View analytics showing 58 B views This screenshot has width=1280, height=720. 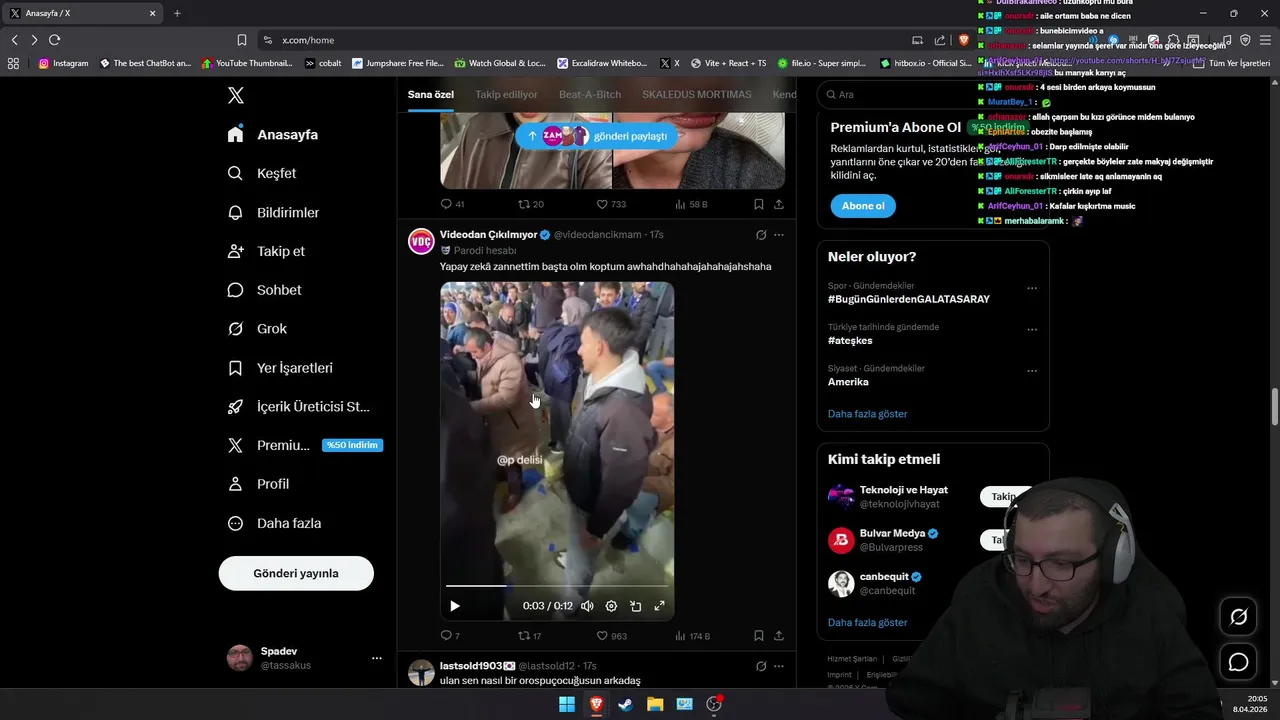coord(691,204)
